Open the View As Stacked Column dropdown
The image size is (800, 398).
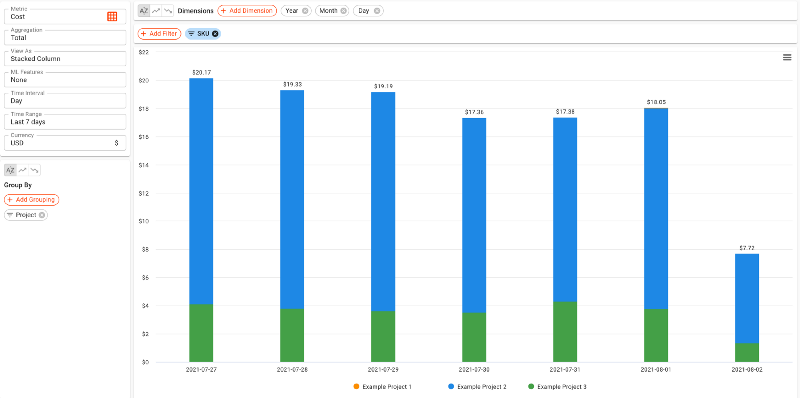65,58
